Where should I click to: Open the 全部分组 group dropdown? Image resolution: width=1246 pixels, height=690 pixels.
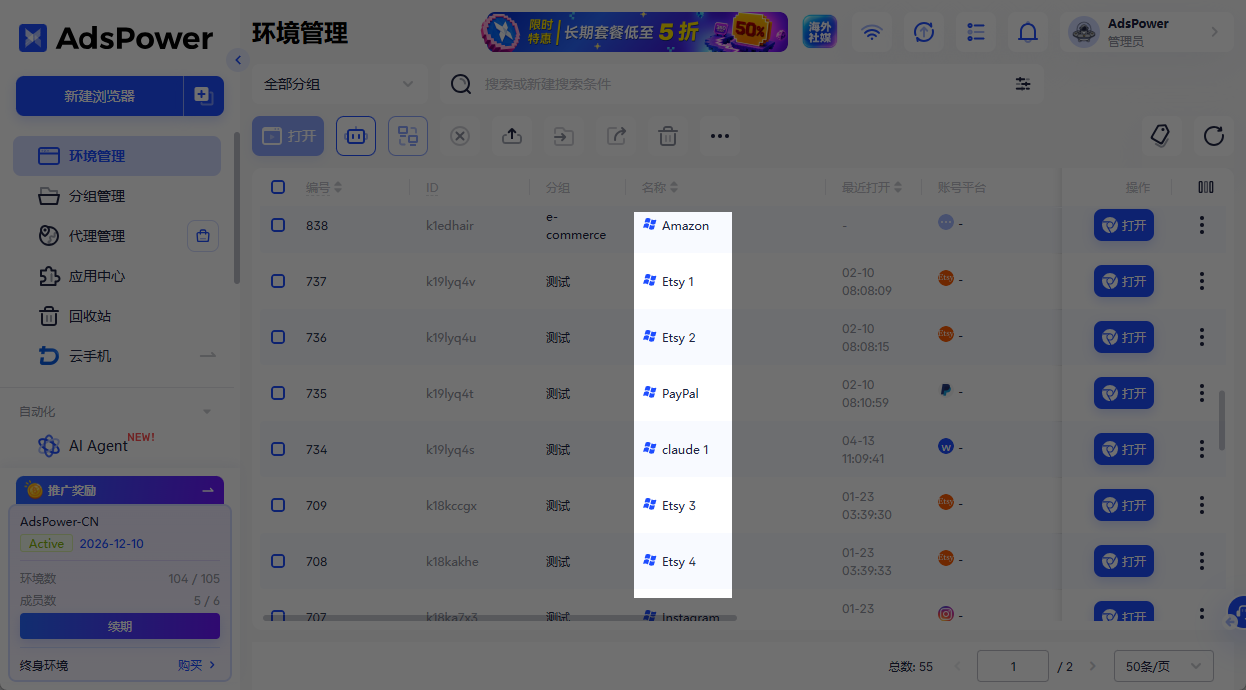(x=338, y=84)
